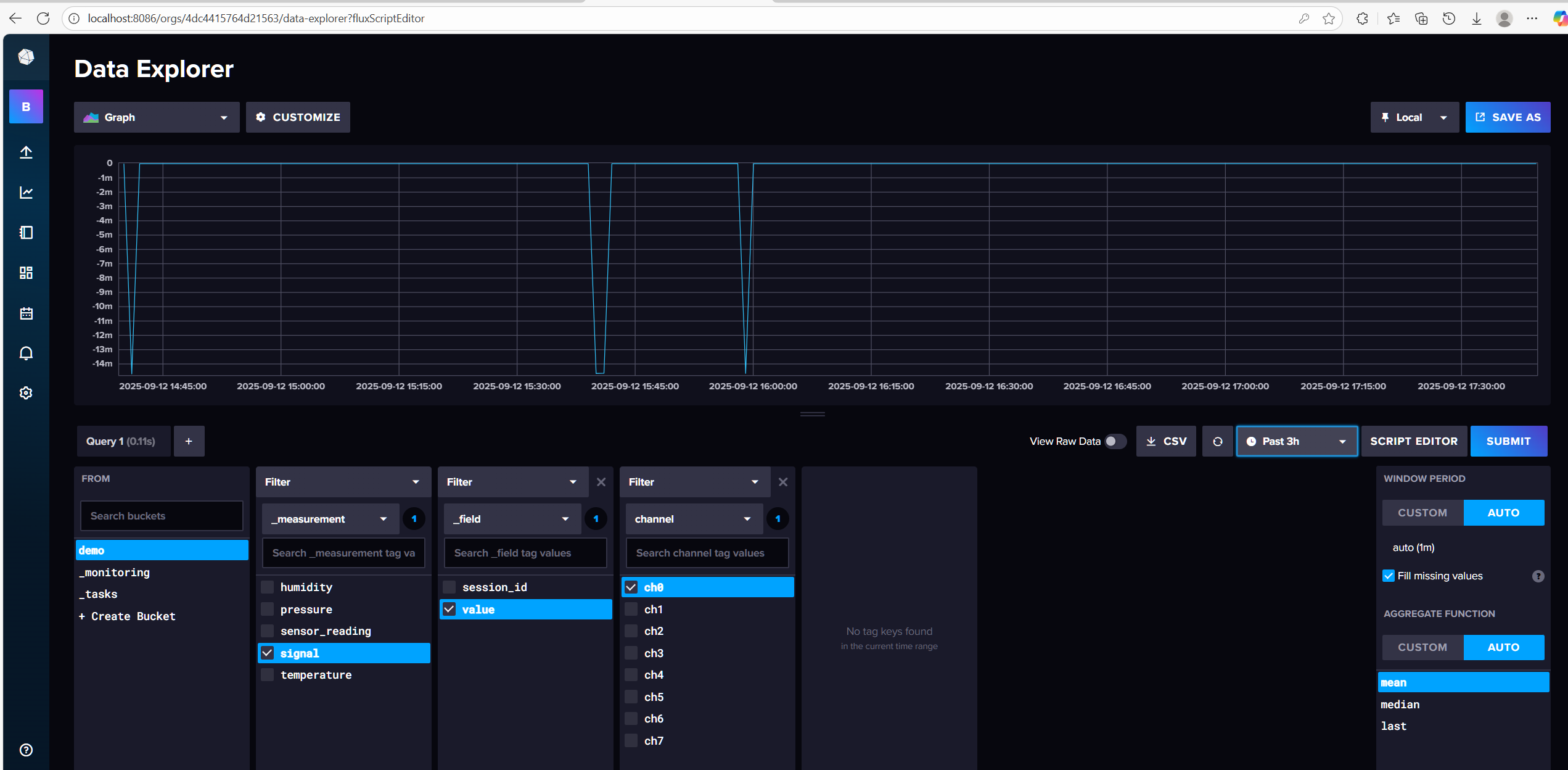Open browser favorites list icon
This screenshot has width=1568, height=770.
(1393, 19)
